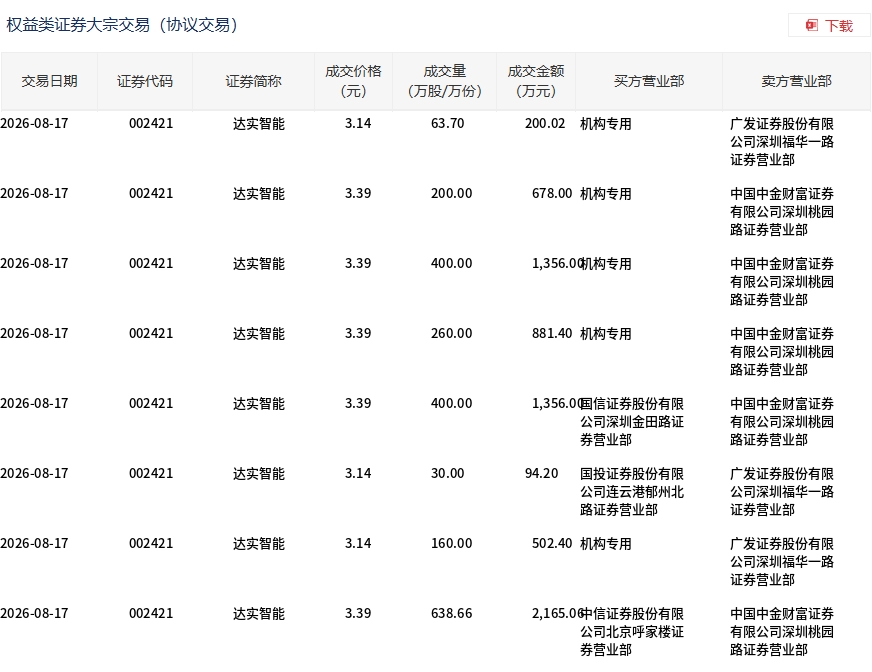Click 达实智能 in the 30.00 row
This screenshot has height=672, width=872.
click(x=259, y=475)
